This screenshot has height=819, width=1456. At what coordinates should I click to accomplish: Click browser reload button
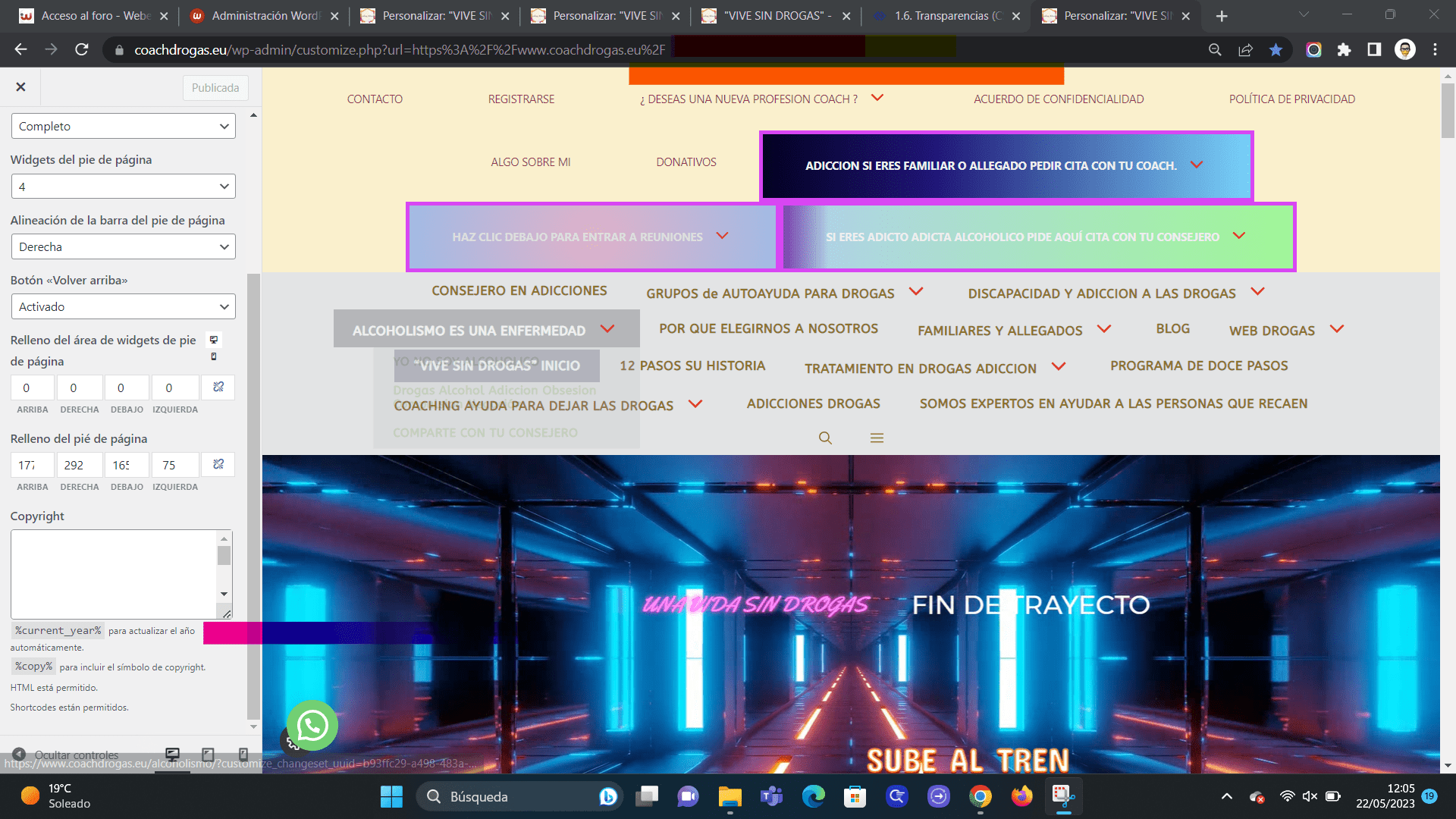point(82,49)
